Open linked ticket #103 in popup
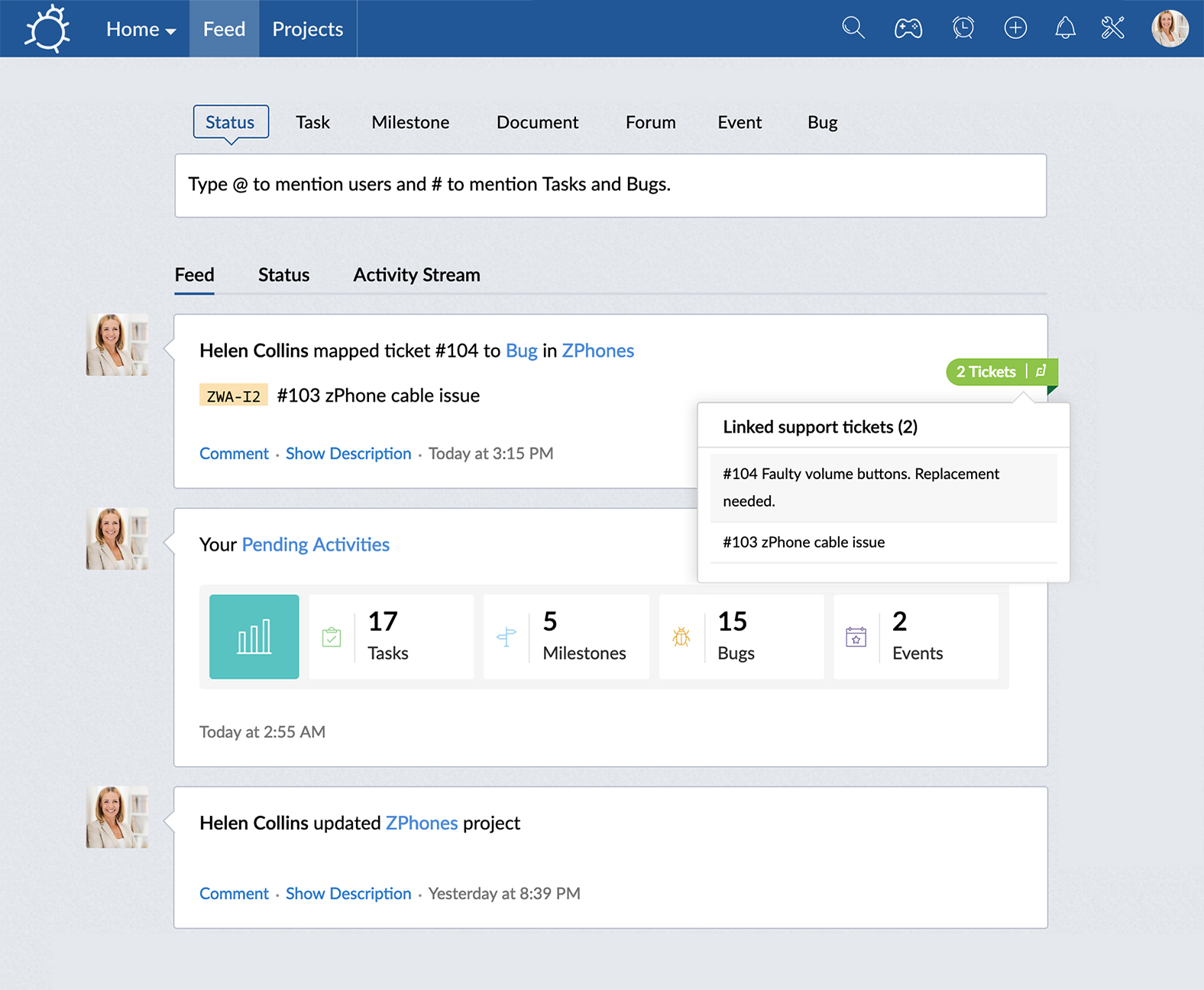The image size is (1204, 990). click(884, 542)
